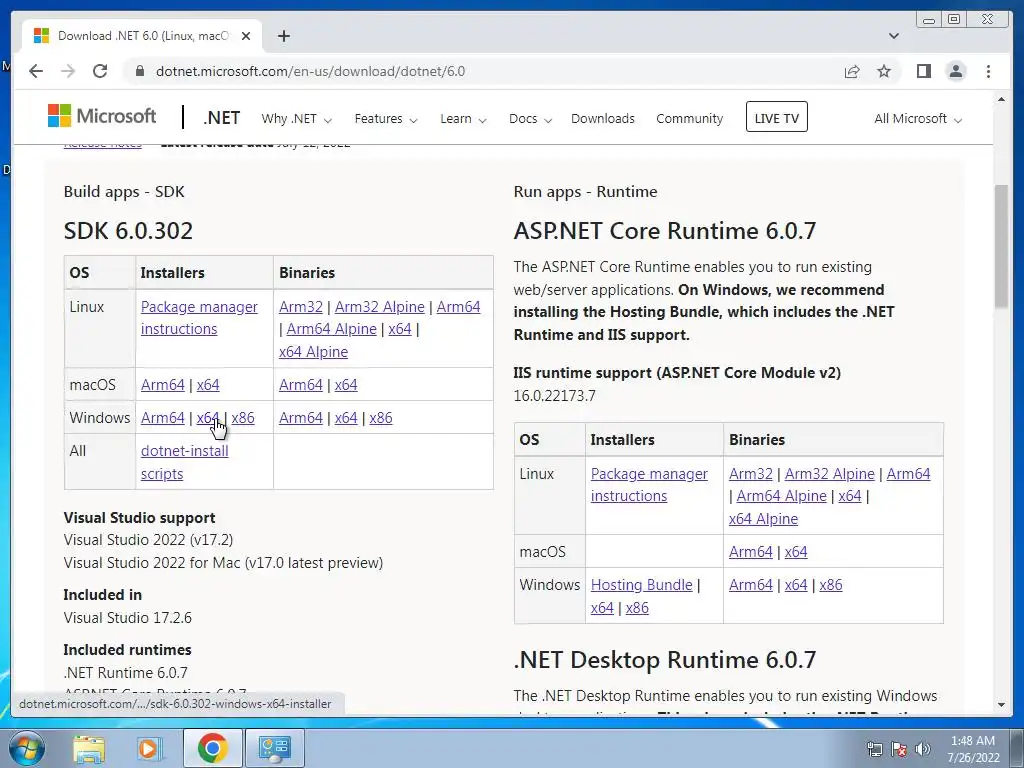
Task: Go back to the previous page
Action: coord(36,71)
